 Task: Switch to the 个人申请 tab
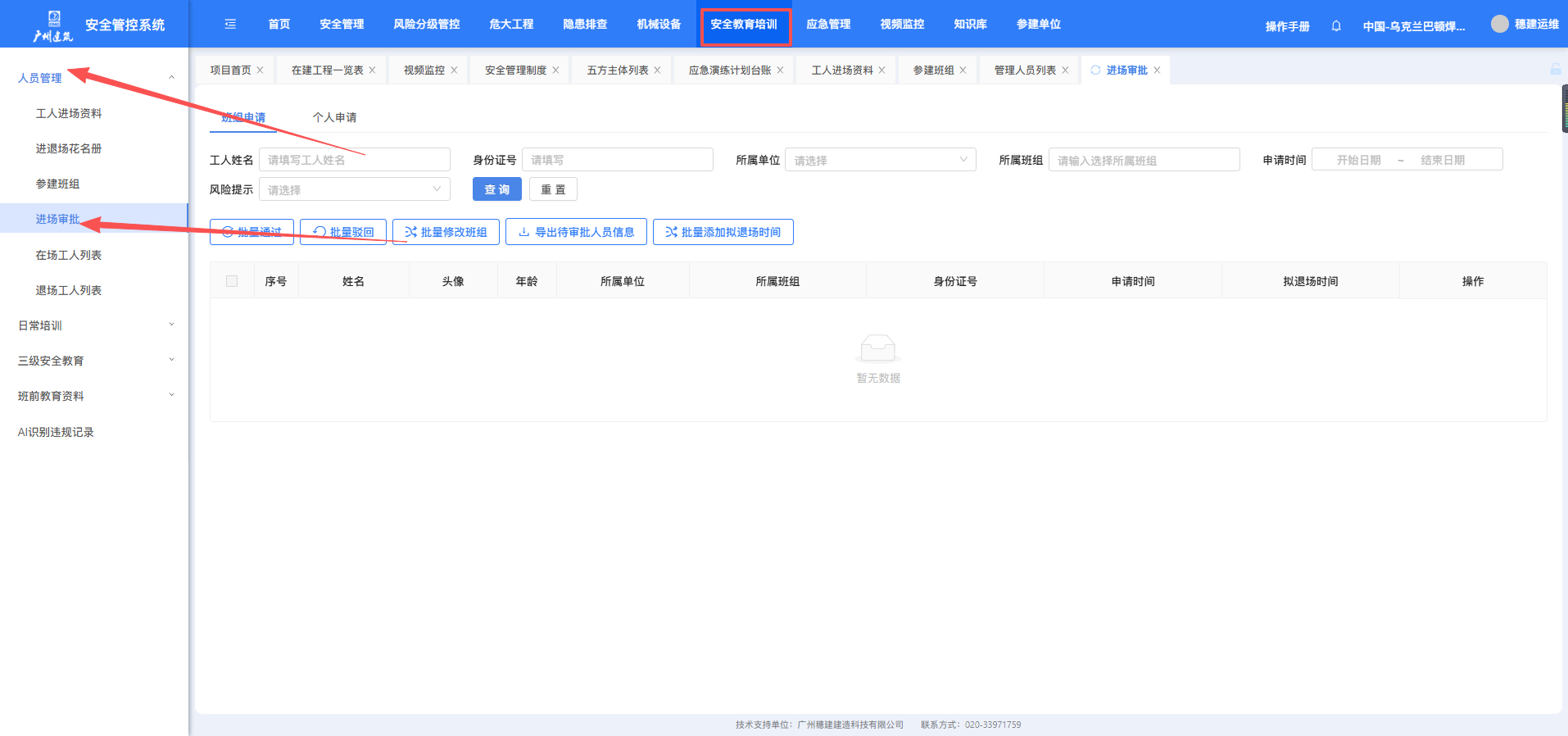[334, 117]
